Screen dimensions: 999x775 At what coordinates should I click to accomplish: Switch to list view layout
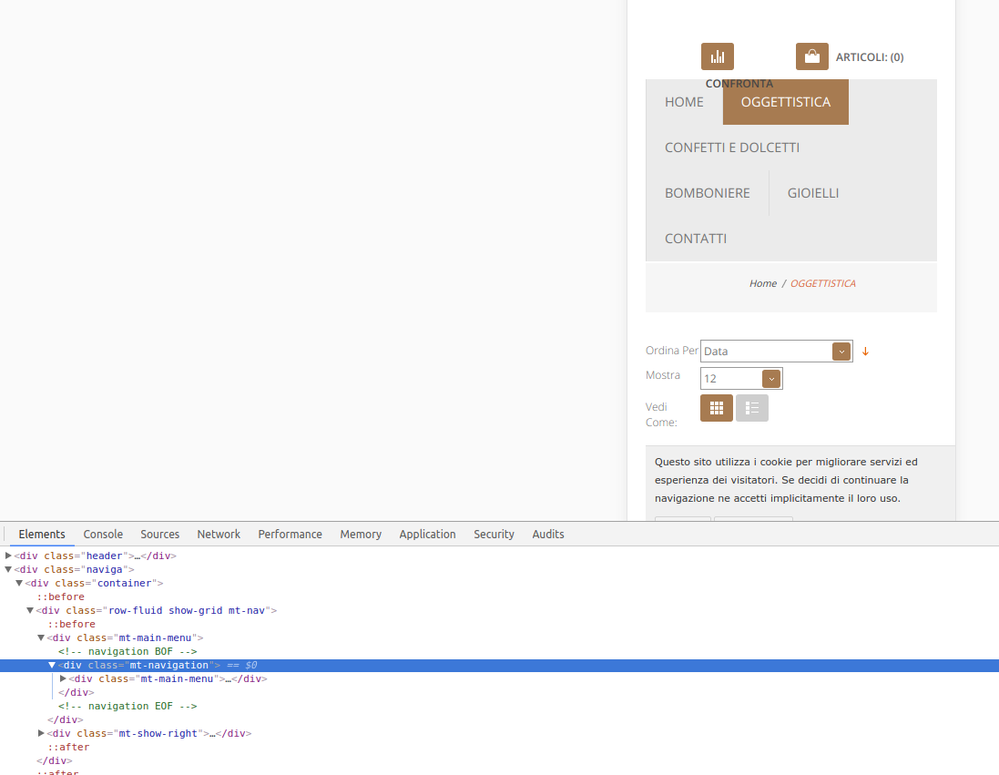click(752, 408)
